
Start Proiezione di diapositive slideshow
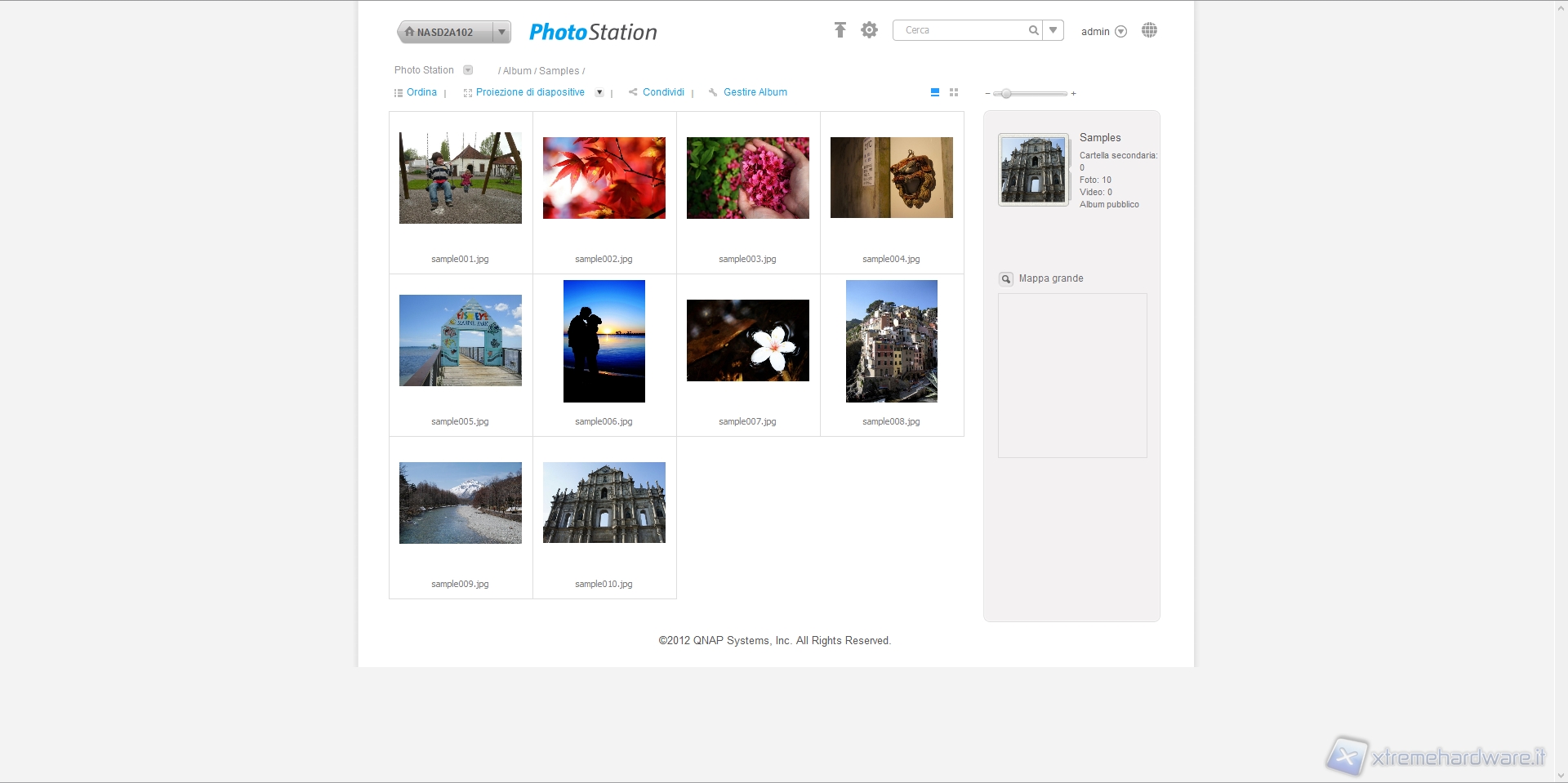pos(529,92)
